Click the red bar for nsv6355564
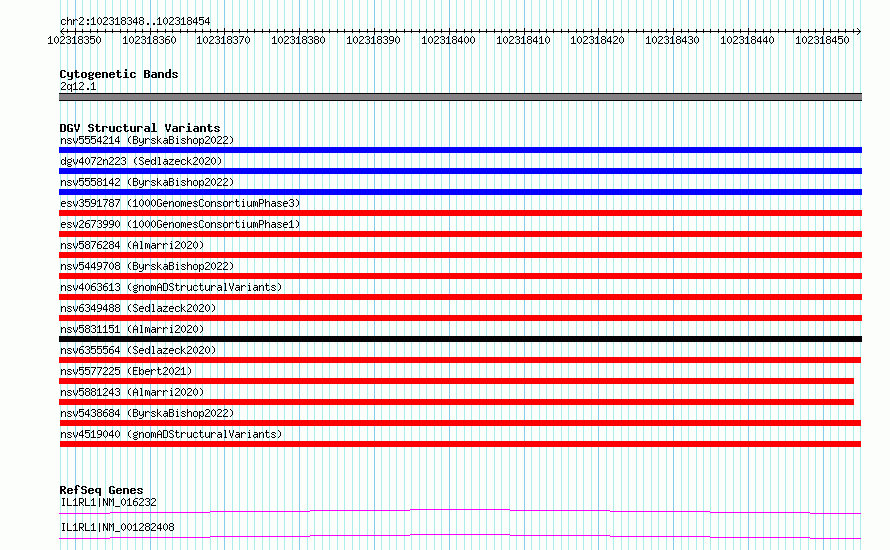The height and width of the screenshot is (550, 890). (460, 360)
